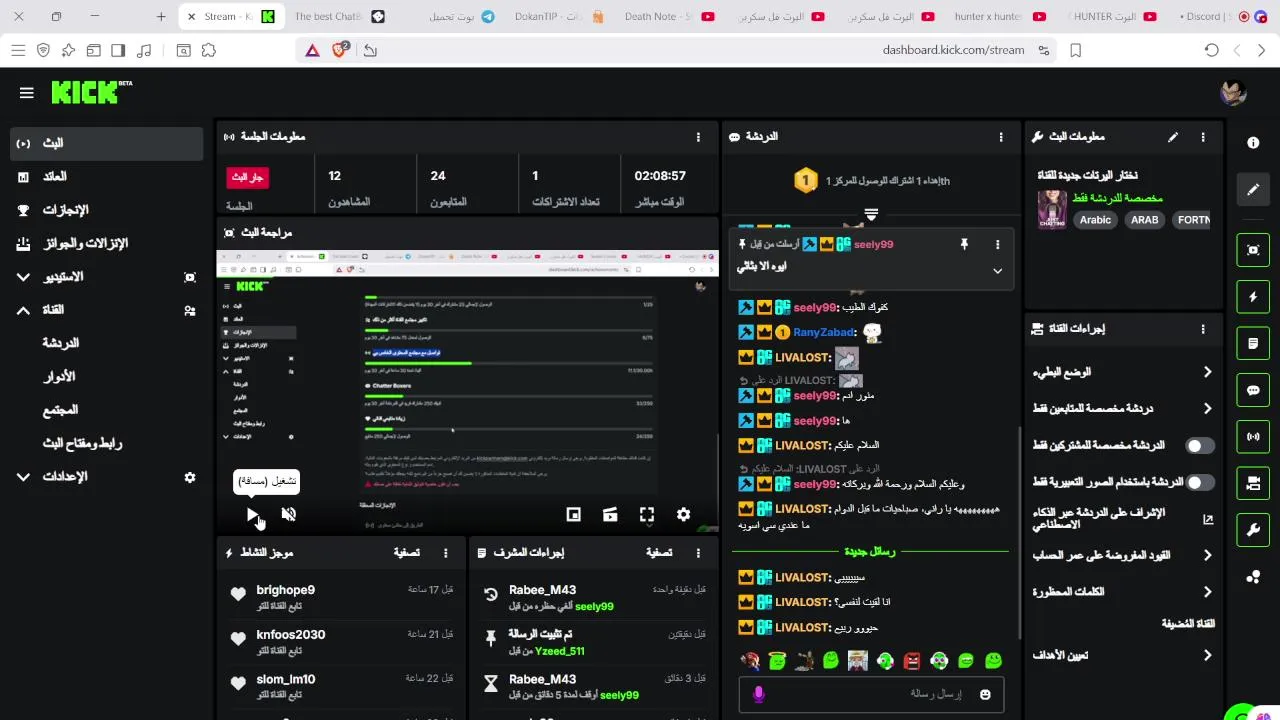Expand the Studio section in sidebar
The image size is (1280, 720).
(x=23, y=277)
